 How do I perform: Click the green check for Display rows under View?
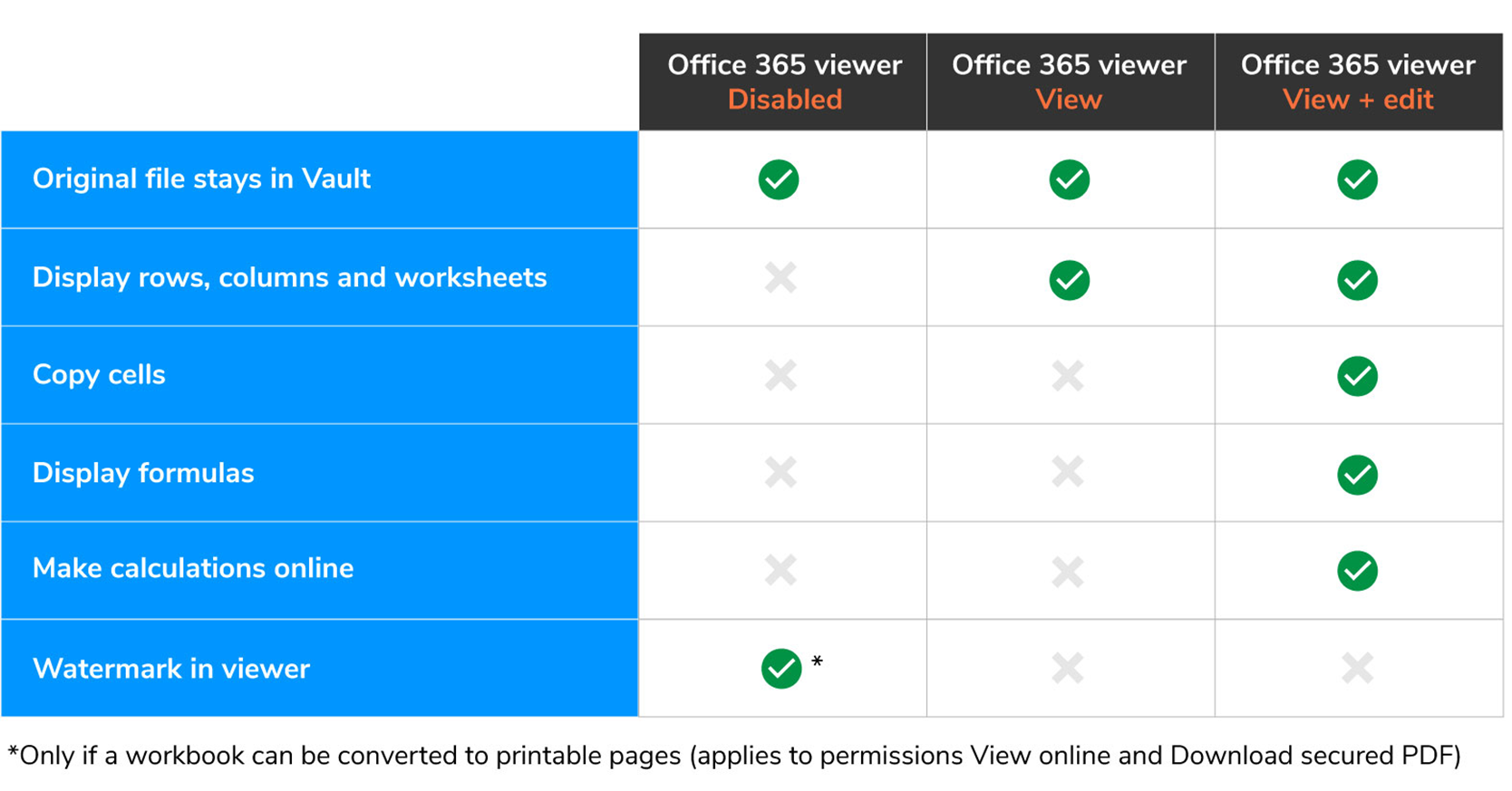pyautogui.click(x=1070, y=280)
